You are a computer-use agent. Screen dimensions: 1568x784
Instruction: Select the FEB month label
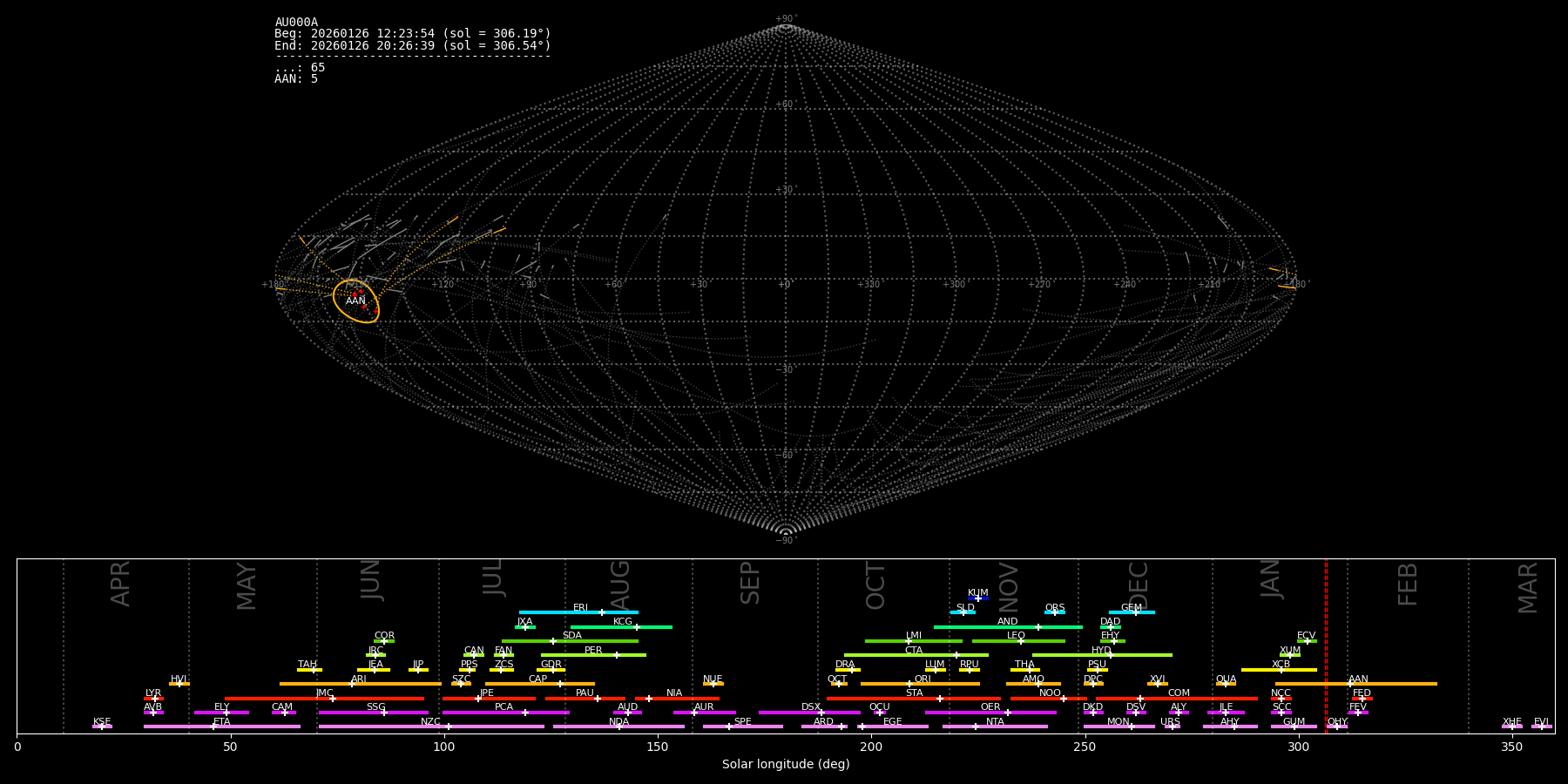click(x=1408, y=584)
